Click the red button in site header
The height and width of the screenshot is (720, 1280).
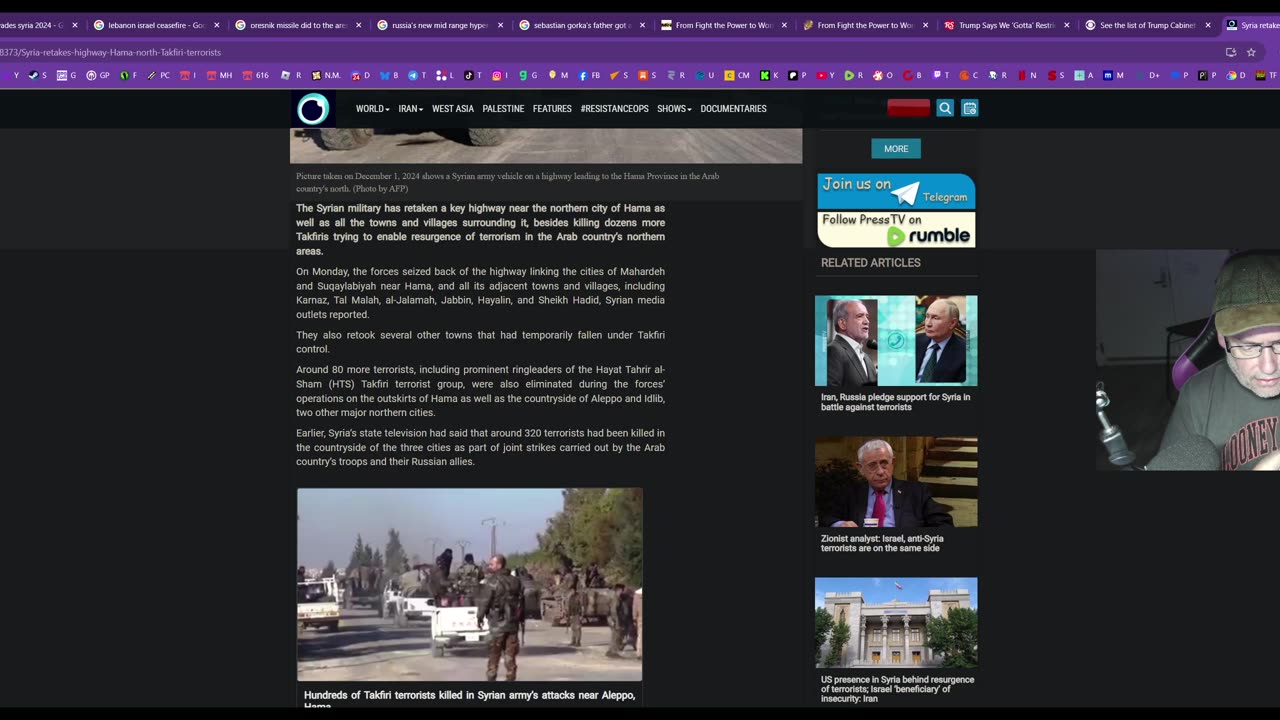click(x=908, y=108)
